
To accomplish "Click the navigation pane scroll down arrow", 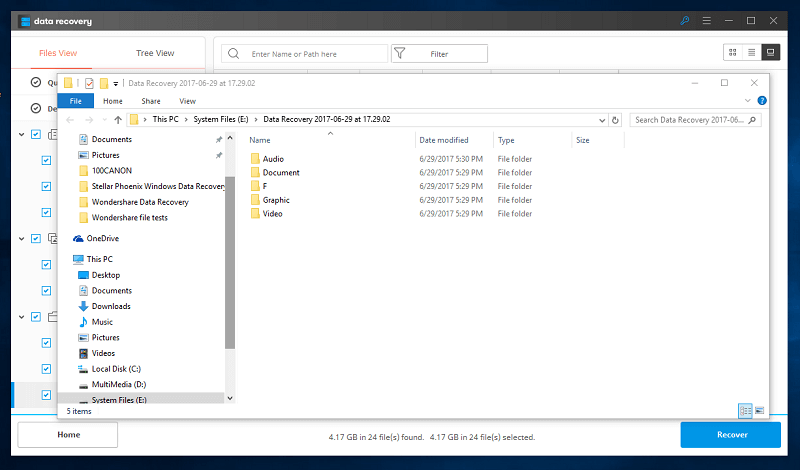I will [x=230, y=399].
